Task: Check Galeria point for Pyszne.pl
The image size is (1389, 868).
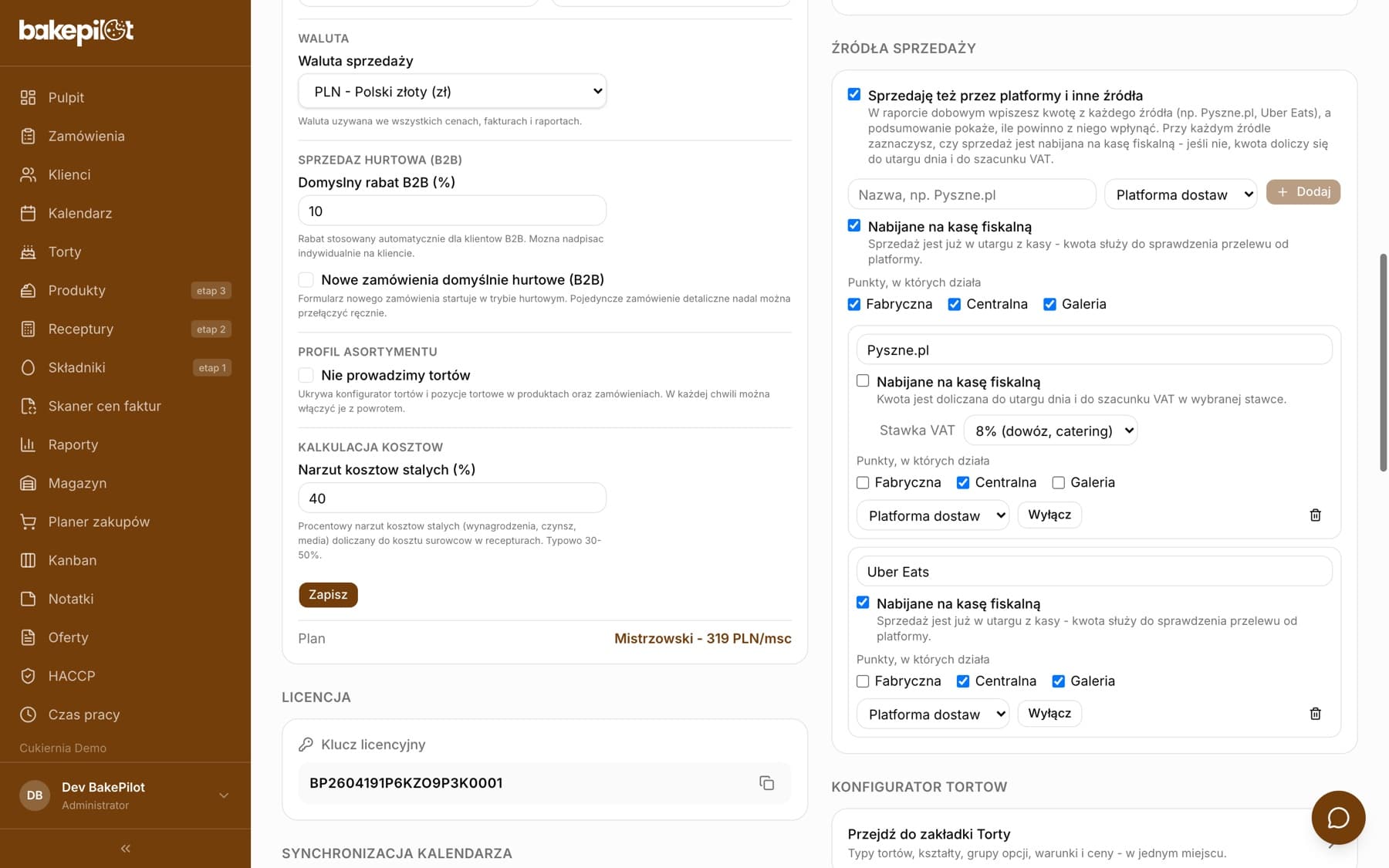Action: pos(1059,482)
